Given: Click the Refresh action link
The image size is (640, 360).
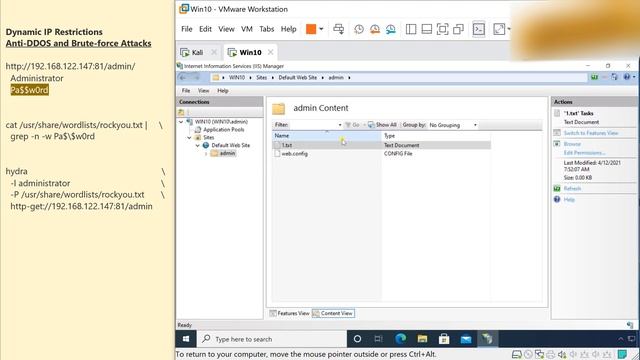Looking at the screenshot, I should coord(572,189).
